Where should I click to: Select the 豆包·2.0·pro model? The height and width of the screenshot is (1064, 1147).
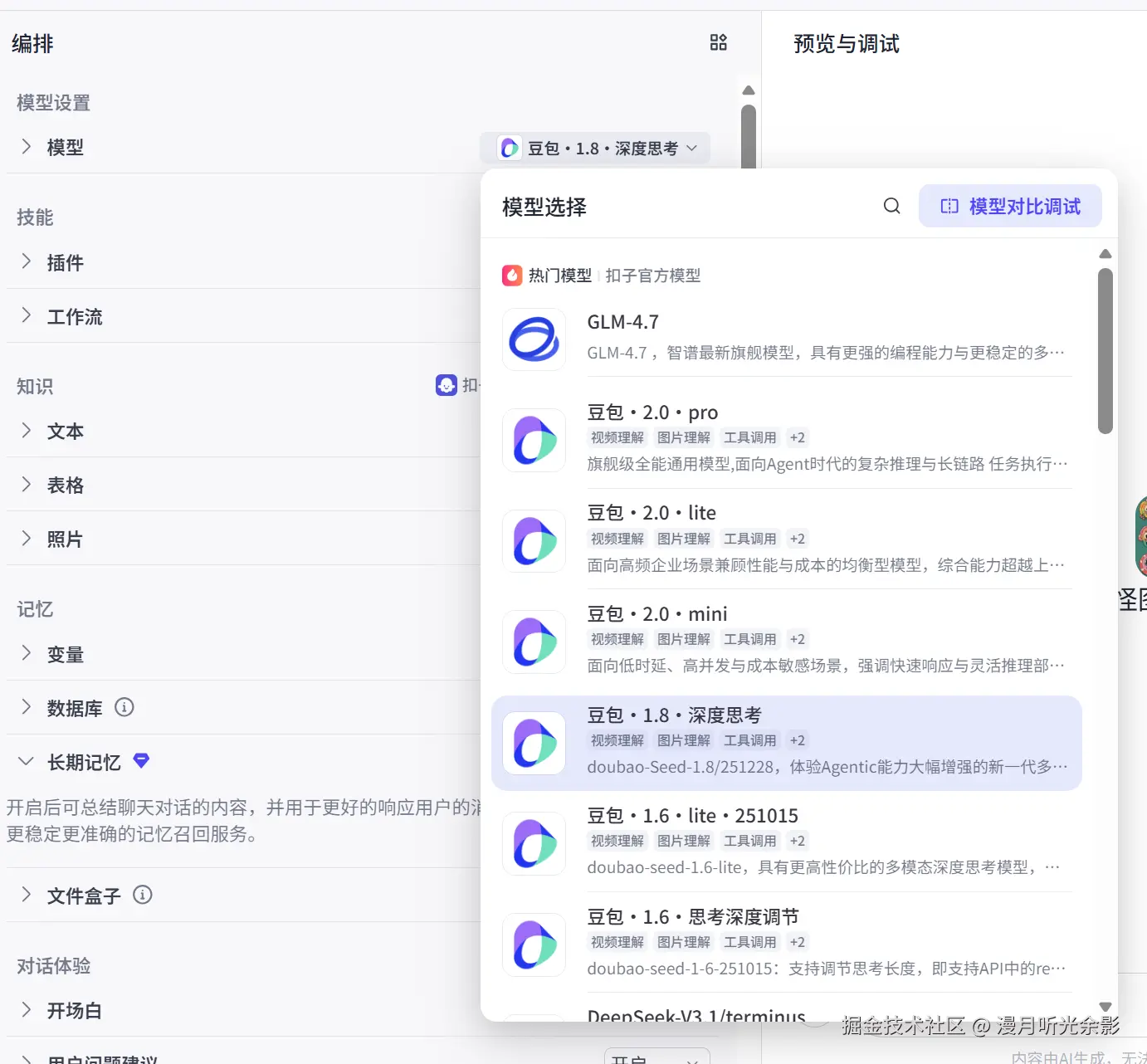click(787, 440)
